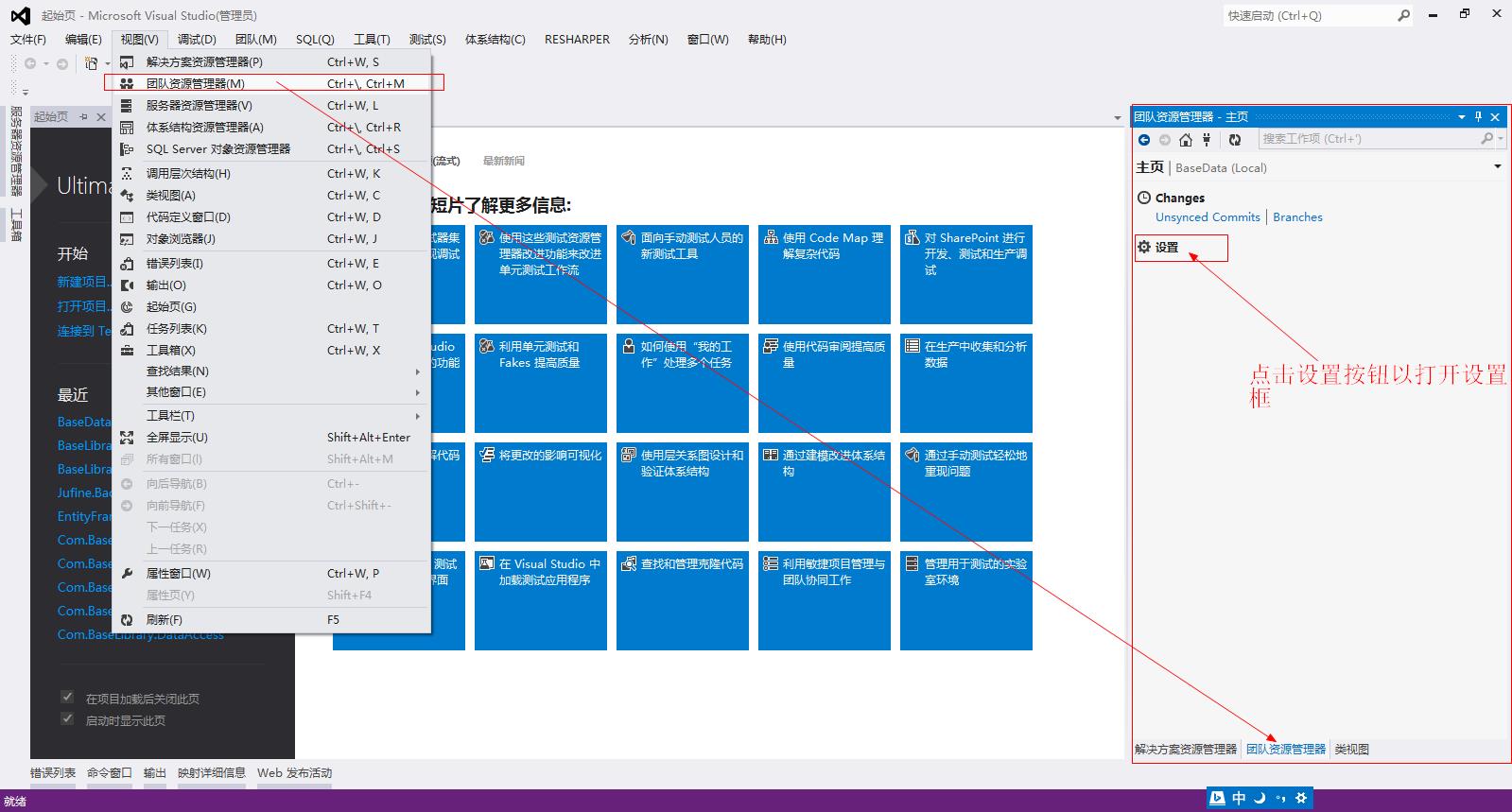The height and width of the screenshot is (812, 1512).
Task: Click the 属性窗口(W) wrench icon
Action: pyautogui.click(x=127, y=574)
